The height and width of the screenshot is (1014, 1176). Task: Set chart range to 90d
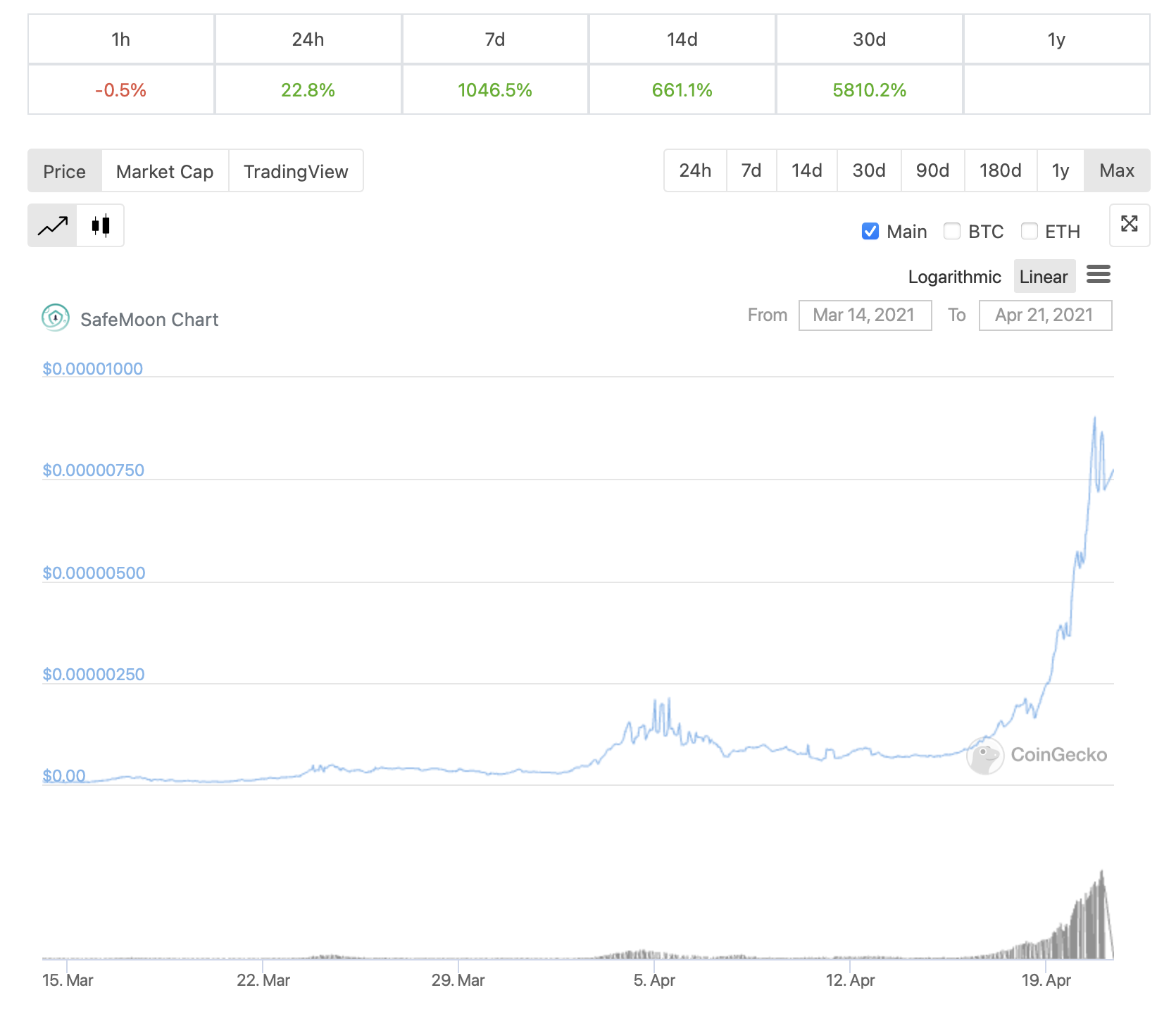(x=933, y=170)
